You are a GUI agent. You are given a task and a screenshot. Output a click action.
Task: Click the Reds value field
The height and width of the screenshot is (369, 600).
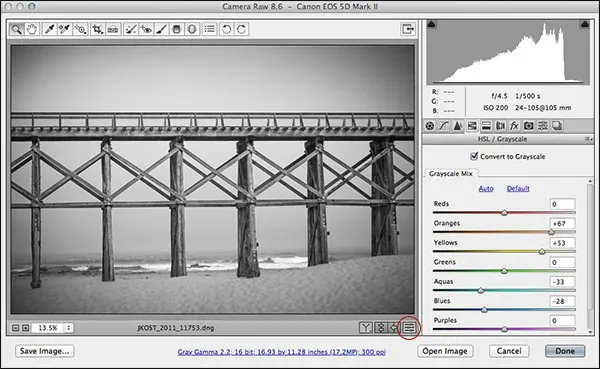[x=562, y=204]
